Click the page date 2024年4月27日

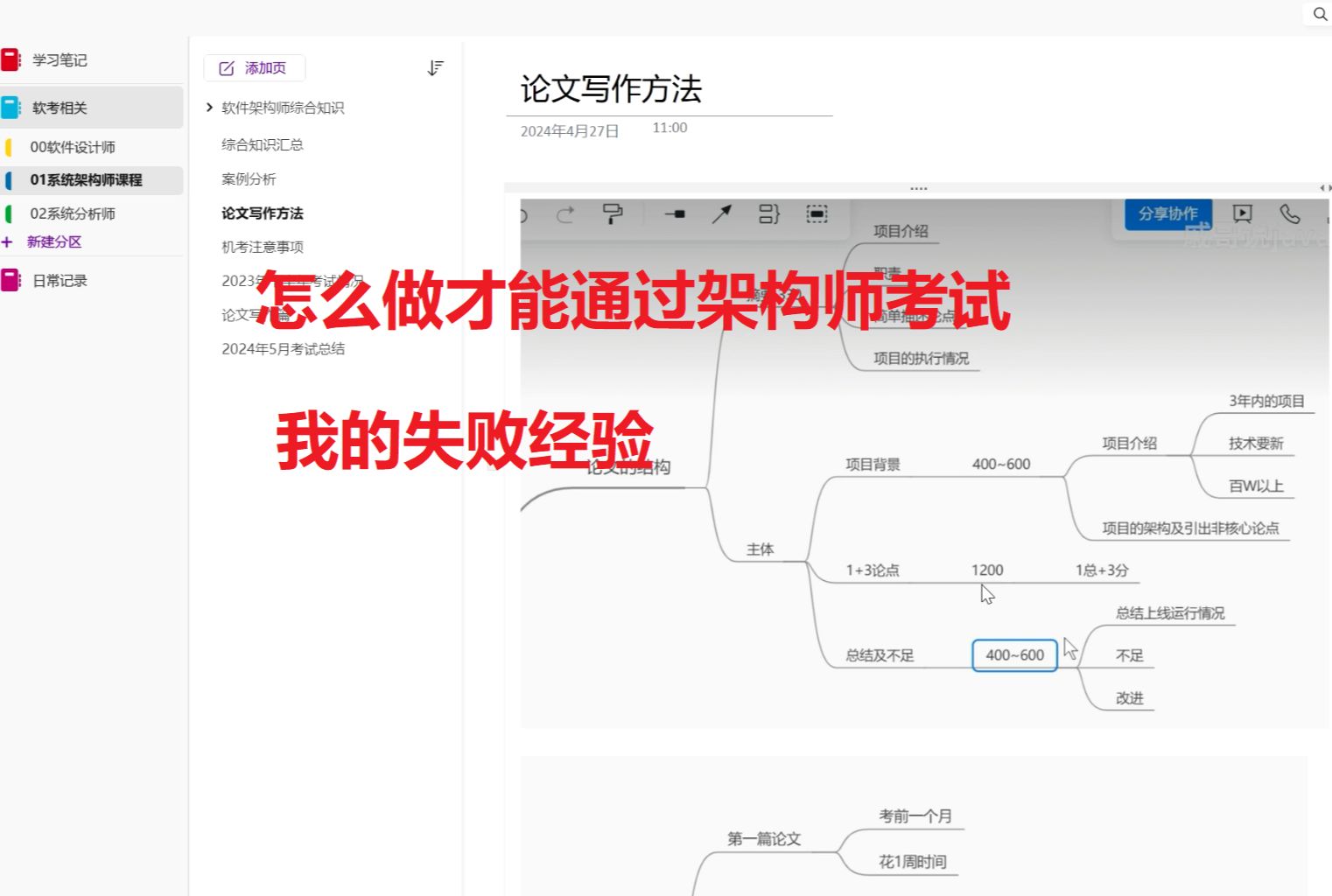point(570,131)
